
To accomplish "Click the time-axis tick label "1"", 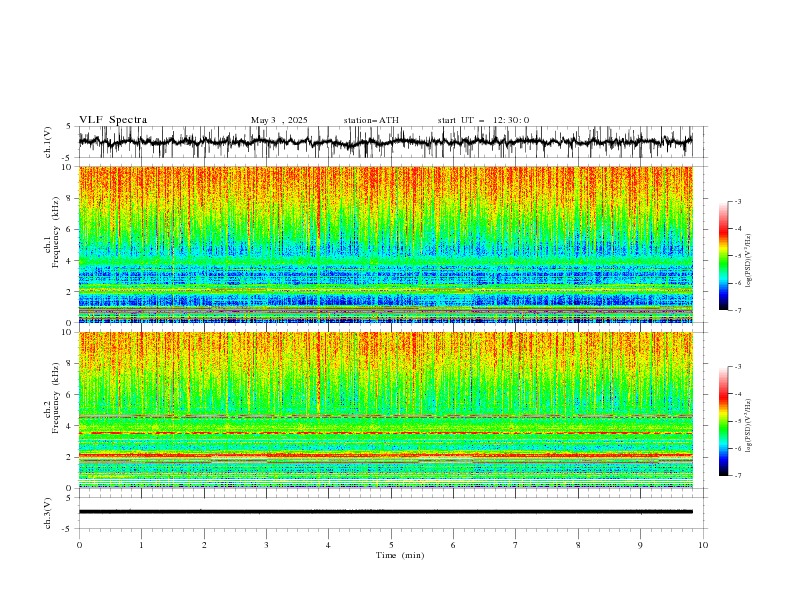I will pos(141,545).
